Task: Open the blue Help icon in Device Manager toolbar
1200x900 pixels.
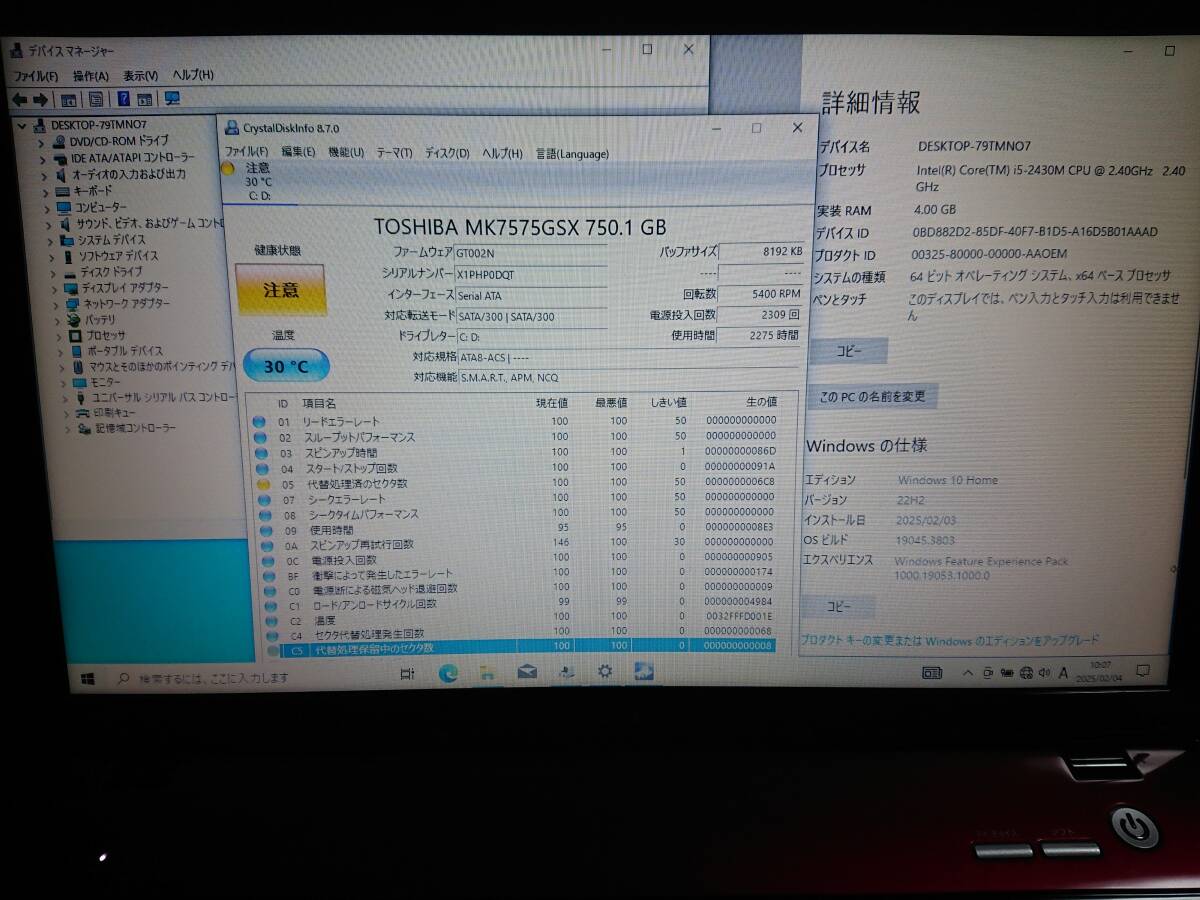Action: [x=124, y=99]
